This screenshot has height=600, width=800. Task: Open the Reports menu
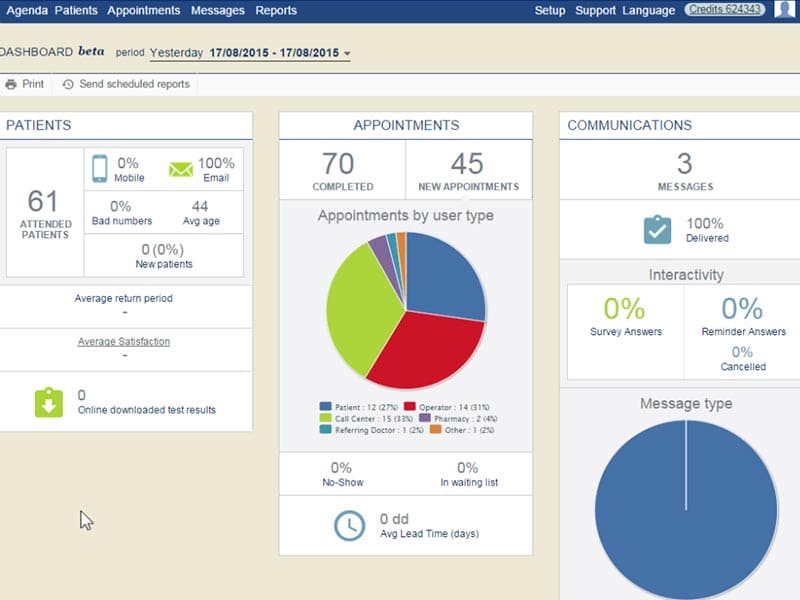pos(276,10)
